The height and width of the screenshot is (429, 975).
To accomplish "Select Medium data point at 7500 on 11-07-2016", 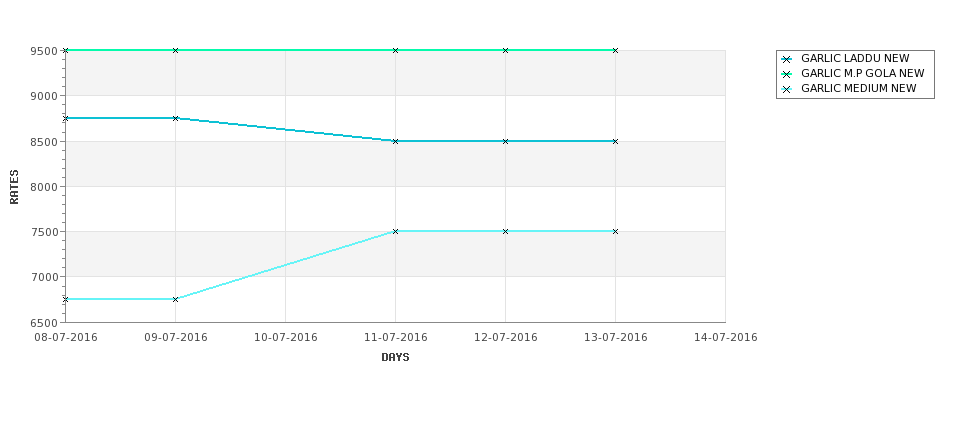I will [x=395, y=231].
